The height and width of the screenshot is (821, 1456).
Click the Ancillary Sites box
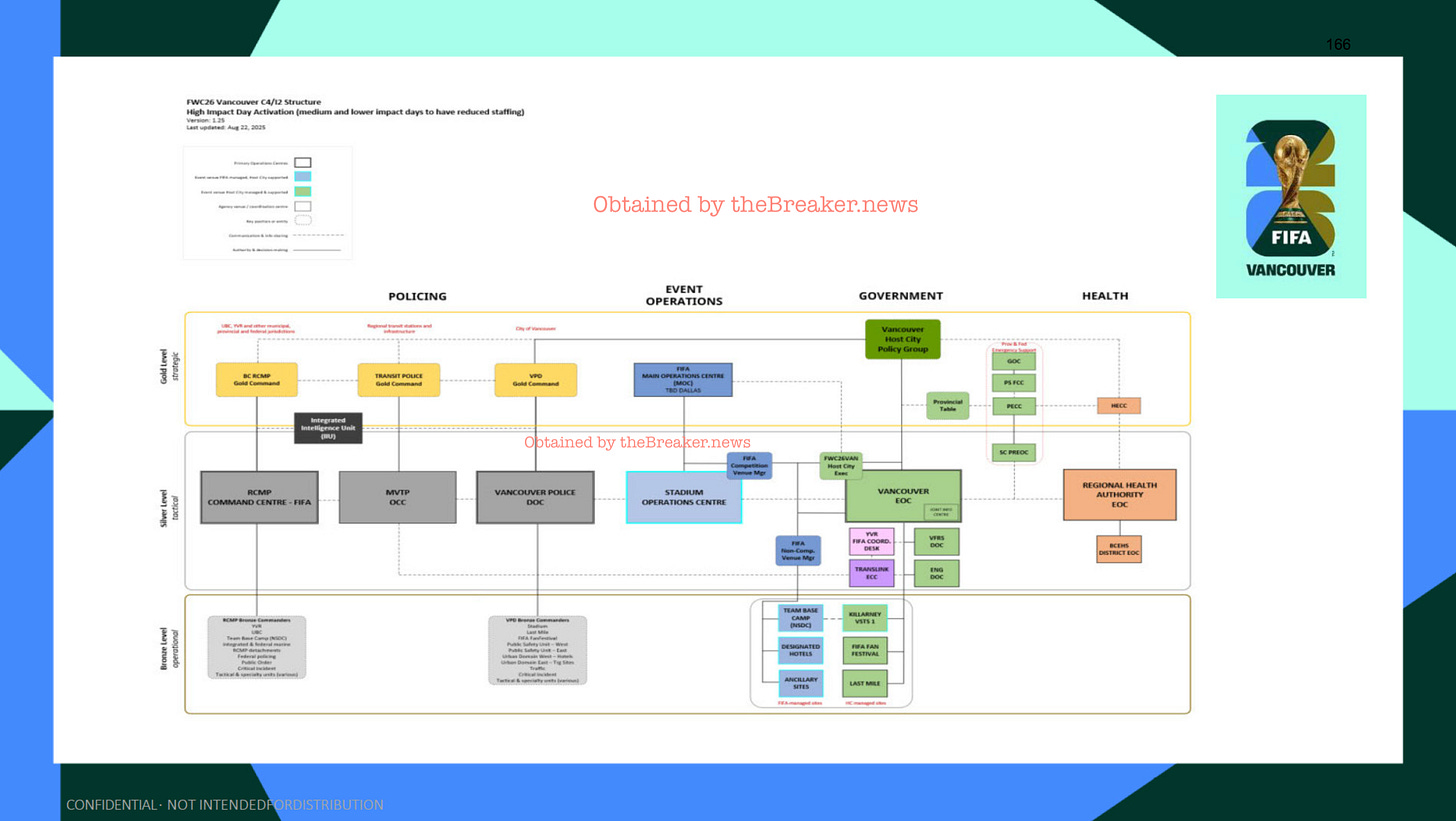(800, 684)
